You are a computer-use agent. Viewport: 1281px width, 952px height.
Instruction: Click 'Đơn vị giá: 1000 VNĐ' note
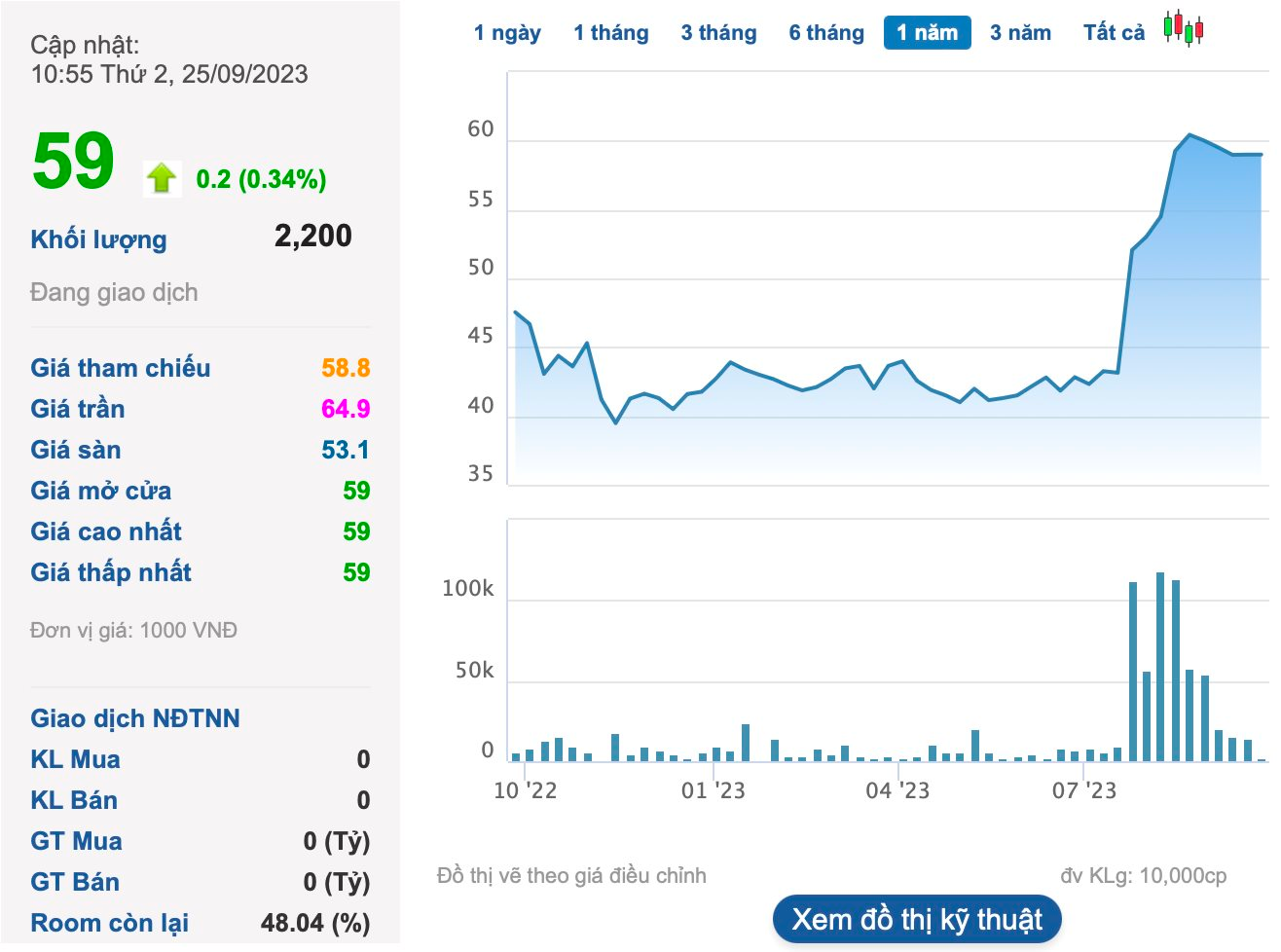(133, 631)
